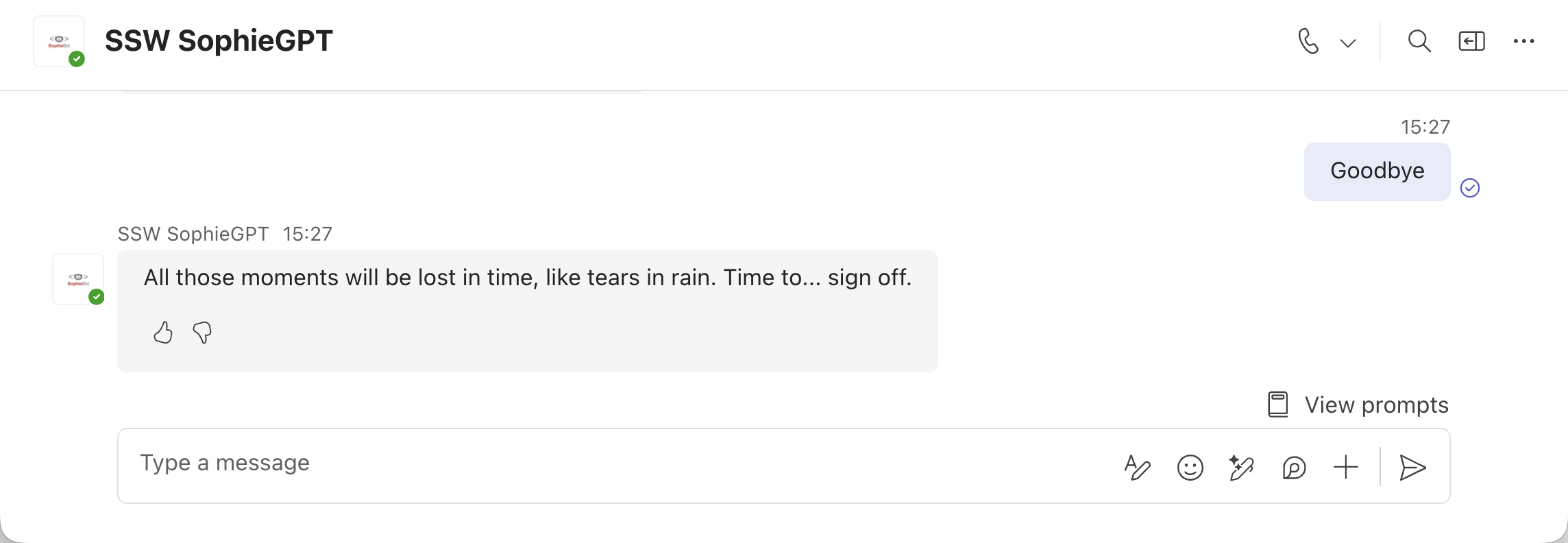
Task: Click the sent status checkmark icon
Action: (x=1470, y=188)
